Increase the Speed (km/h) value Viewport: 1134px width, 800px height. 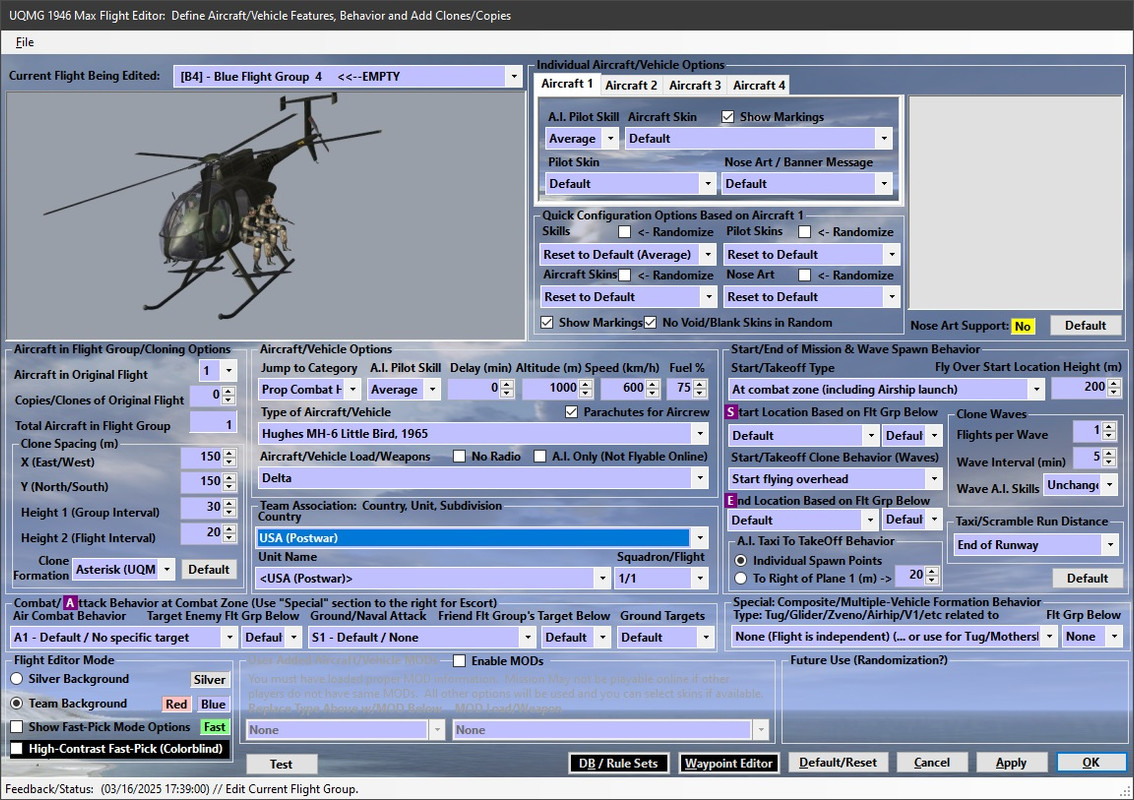[x=652, y=384]
